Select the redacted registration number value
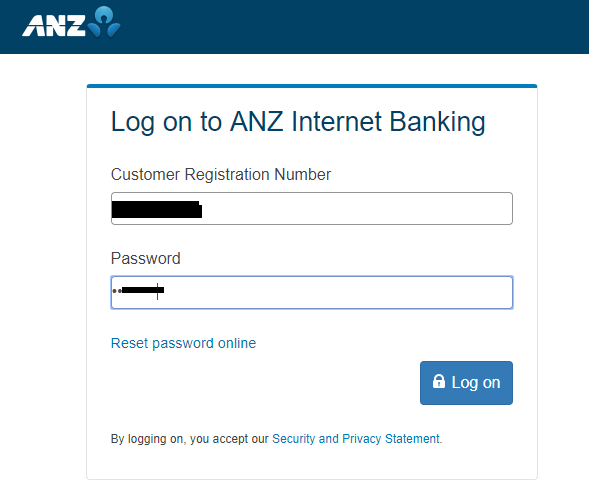Viewport: 589px width, 503px height. pyautogui.click(x=157, y=209)
